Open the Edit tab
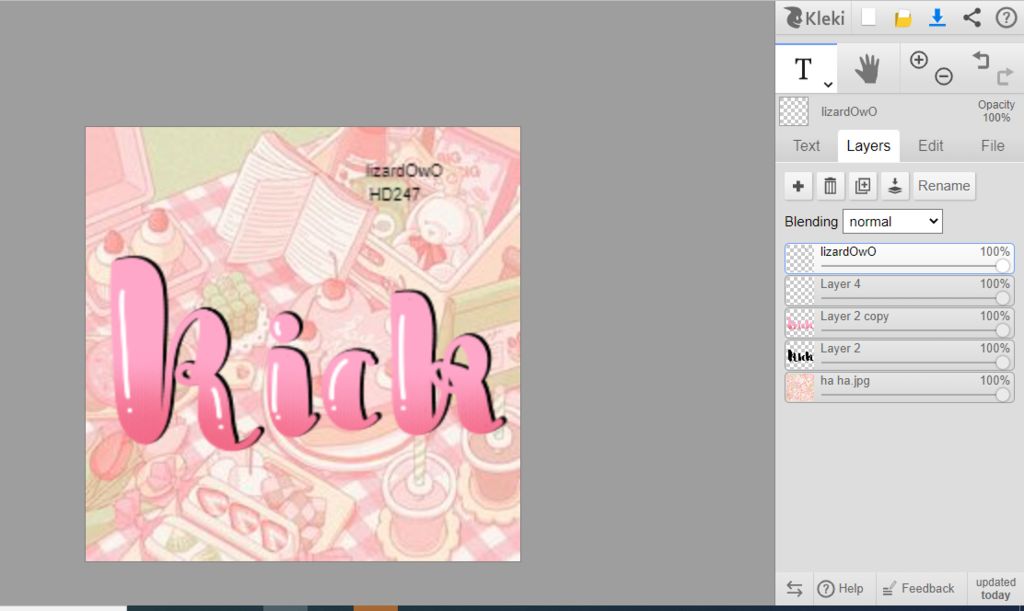The height and width of the screenshot is (611, 1024). (930, 146)
